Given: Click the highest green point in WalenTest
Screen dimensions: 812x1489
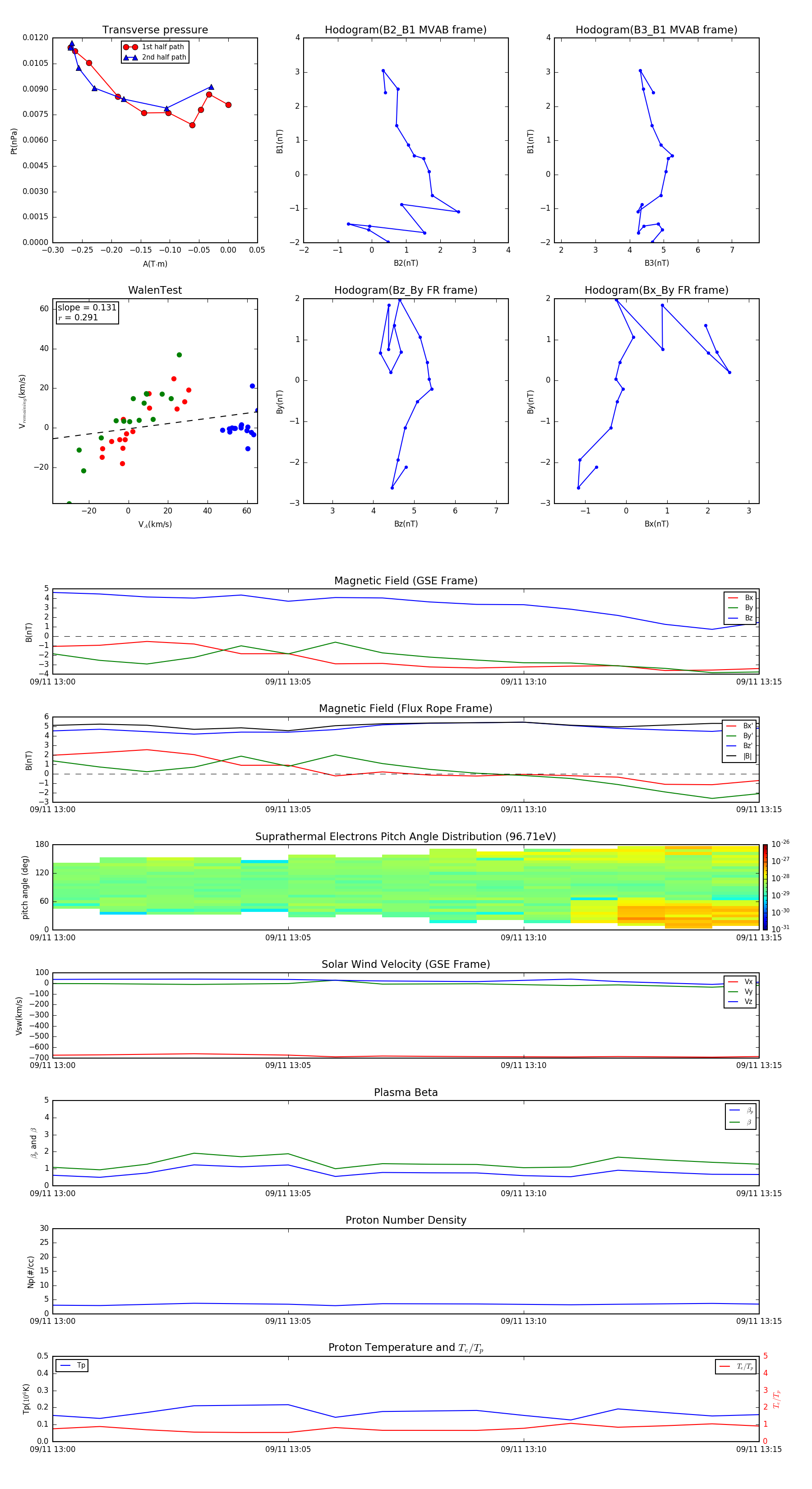Looking at the screenshot, I should [x=179, y=355].
